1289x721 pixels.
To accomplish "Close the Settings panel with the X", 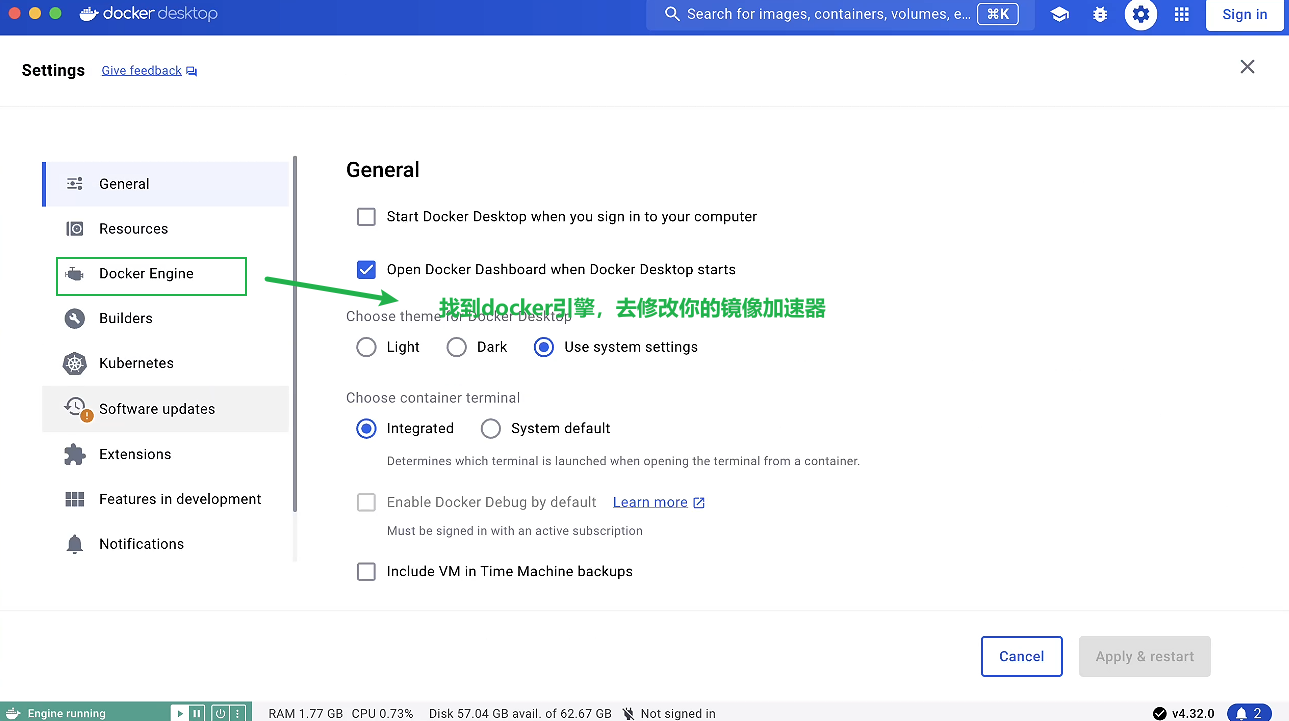I will [x=1247, y=67].
